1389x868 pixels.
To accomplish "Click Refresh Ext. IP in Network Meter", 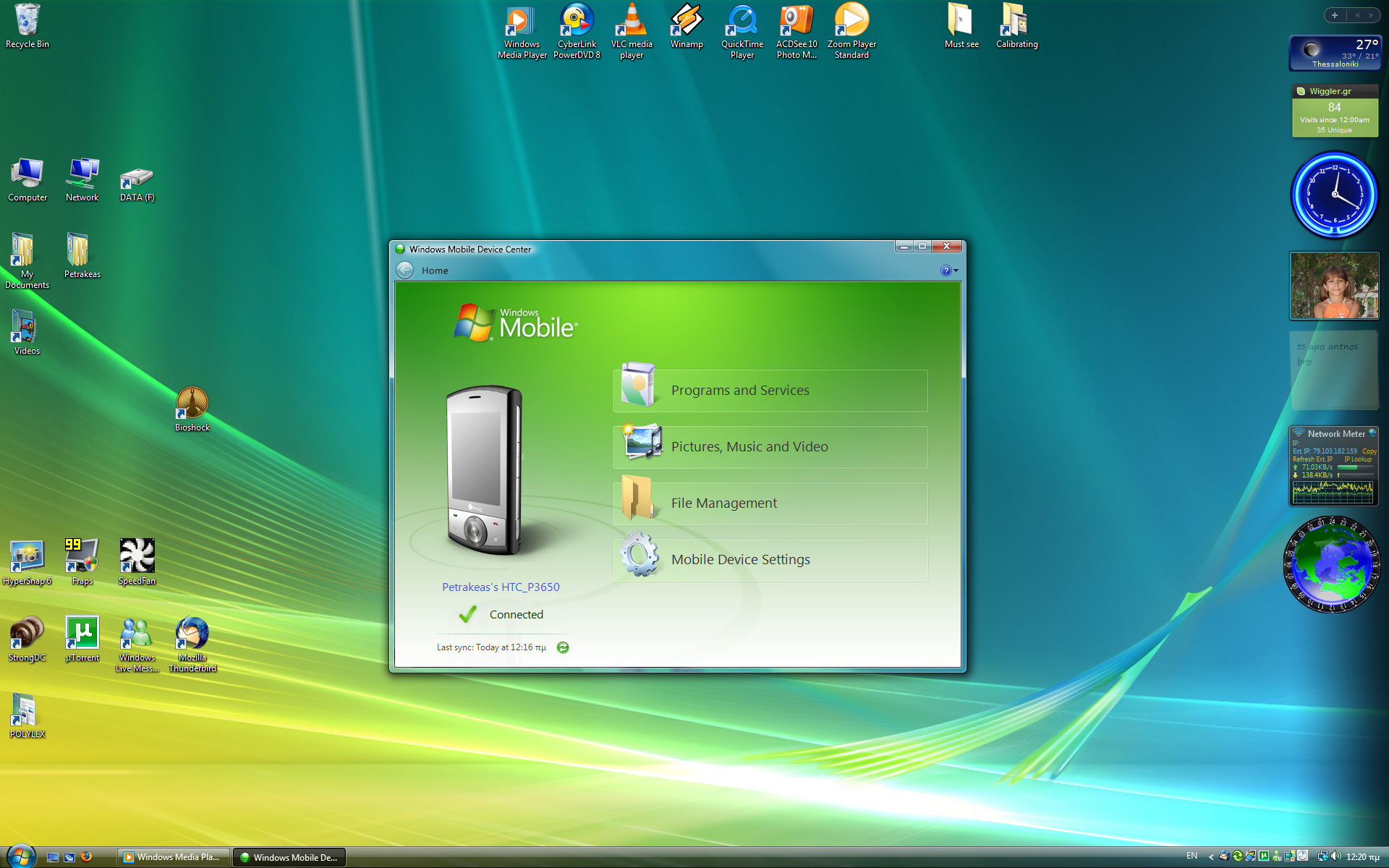I will click(1312, 459).
